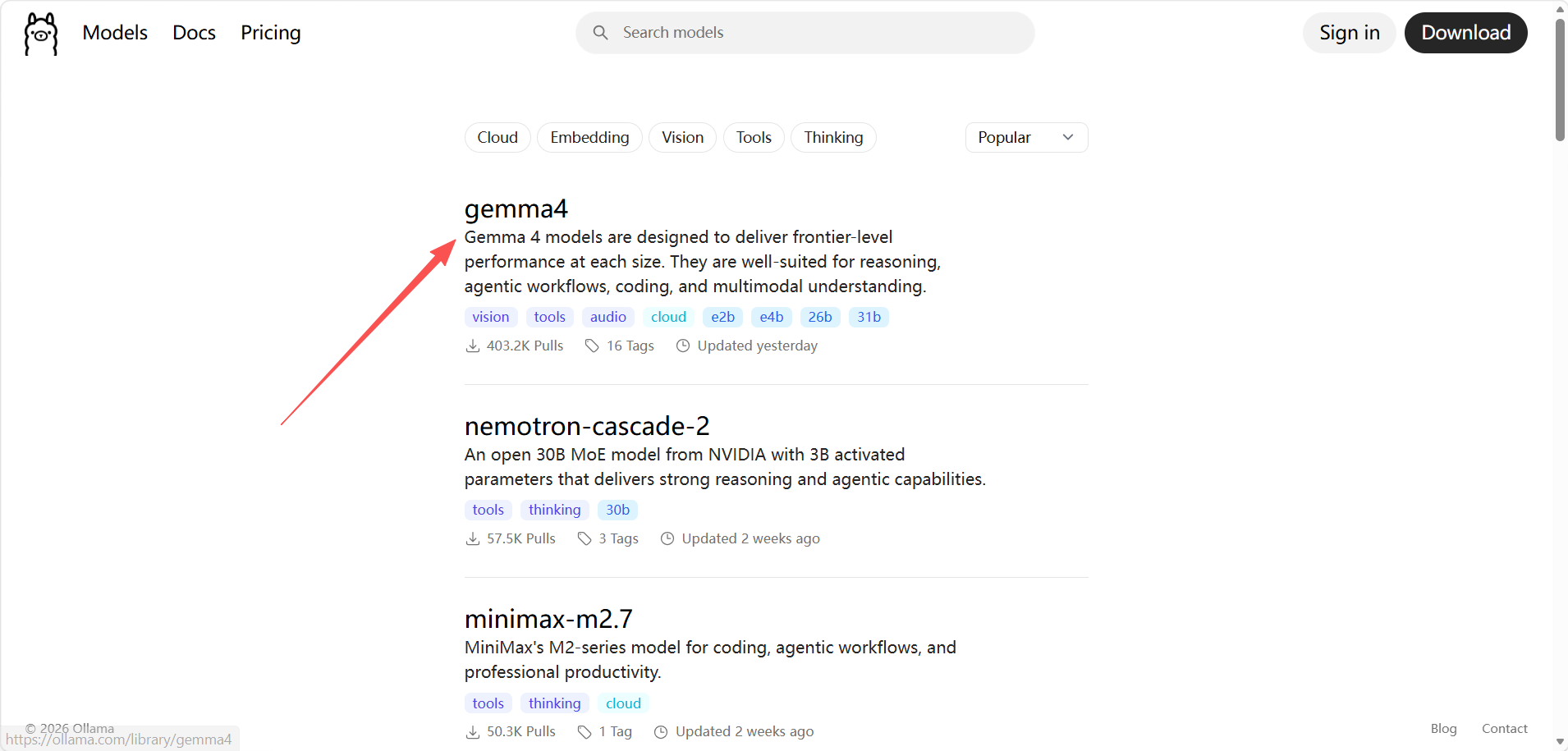
Task: Click the '31b' size tag
Action: [869, 317]
